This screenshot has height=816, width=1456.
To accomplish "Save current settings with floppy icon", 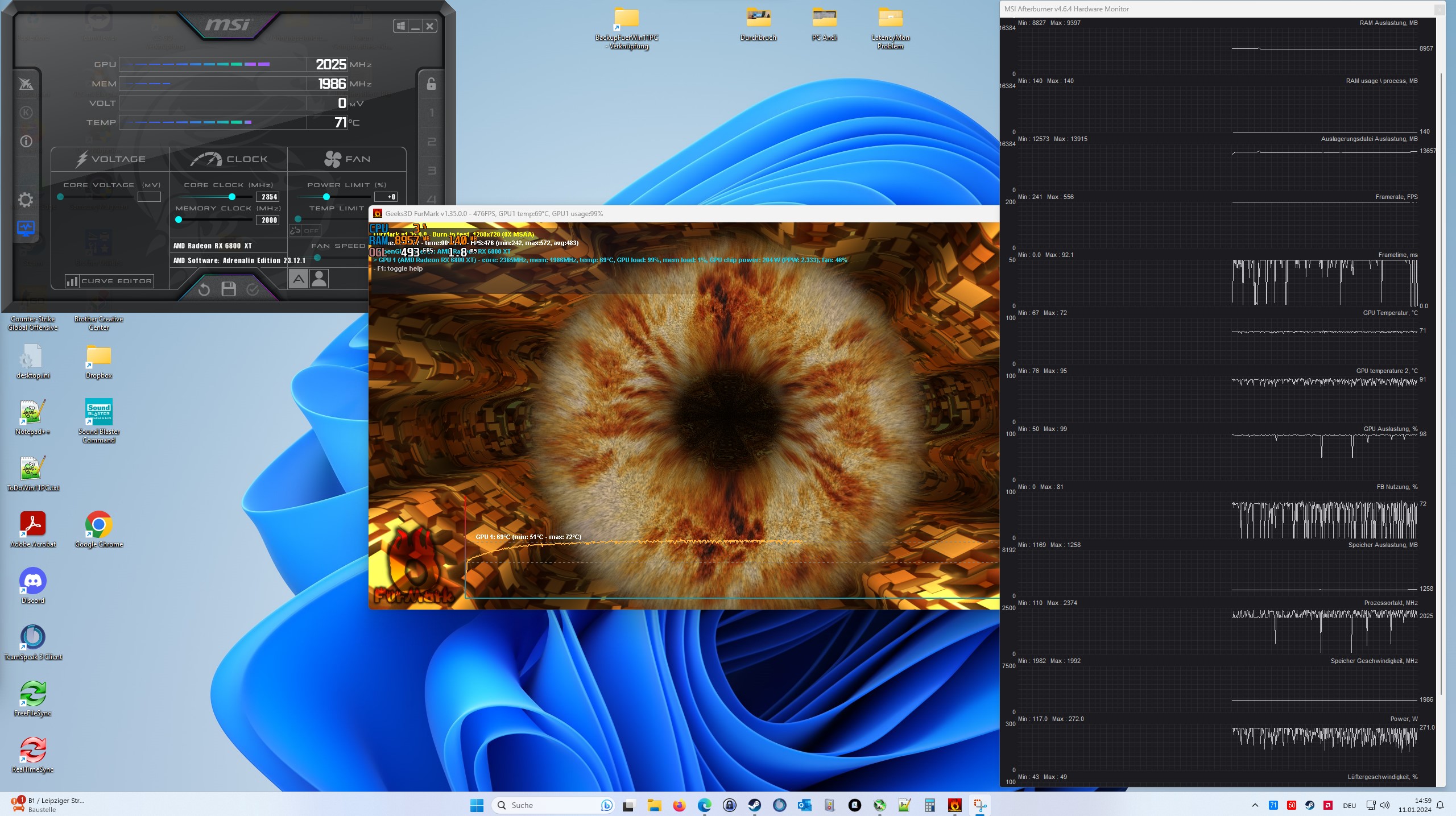I will [229, 289].
